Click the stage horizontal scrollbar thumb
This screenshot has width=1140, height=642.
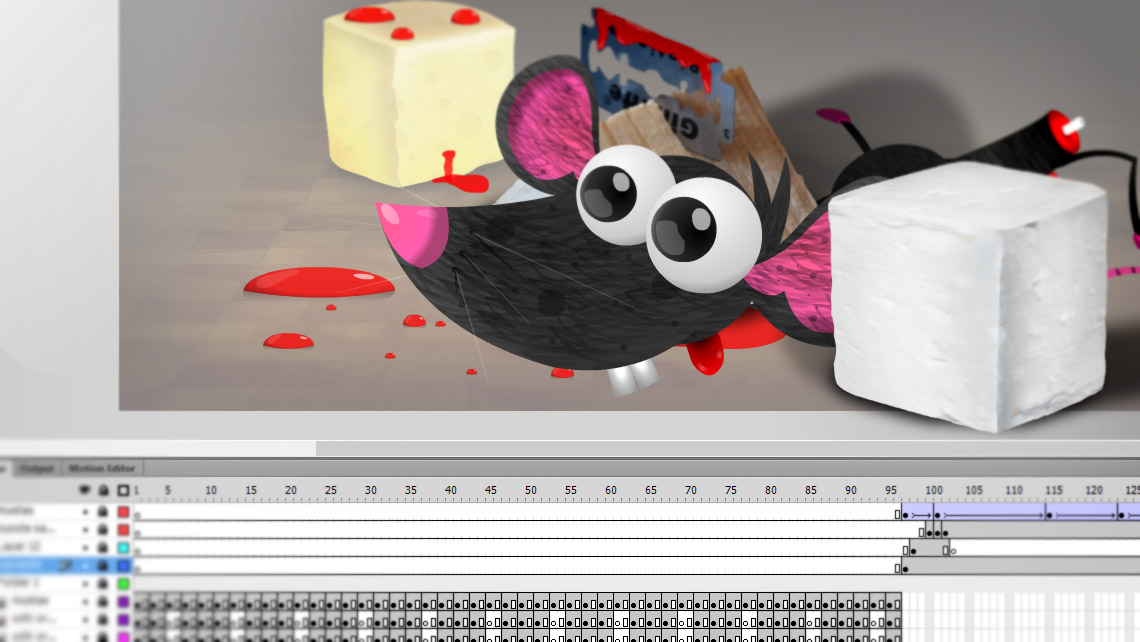[728, 449]
